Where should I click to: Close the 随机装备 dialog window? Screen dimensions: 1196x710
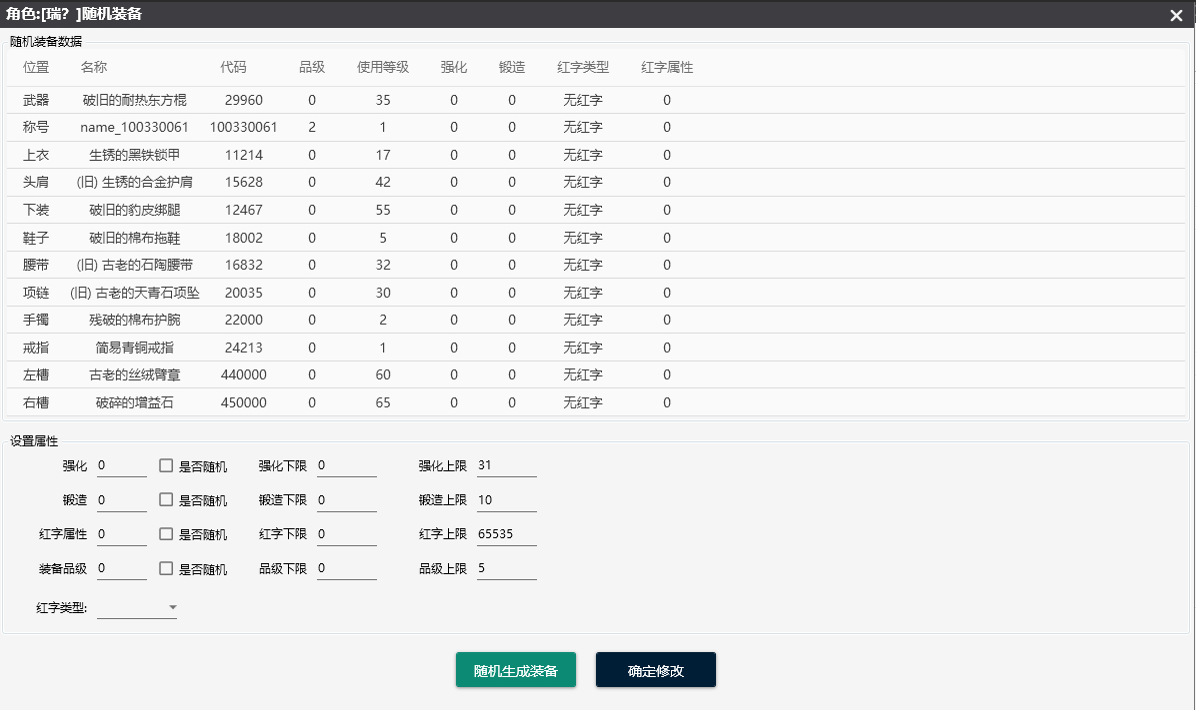tap(1176, 15)
